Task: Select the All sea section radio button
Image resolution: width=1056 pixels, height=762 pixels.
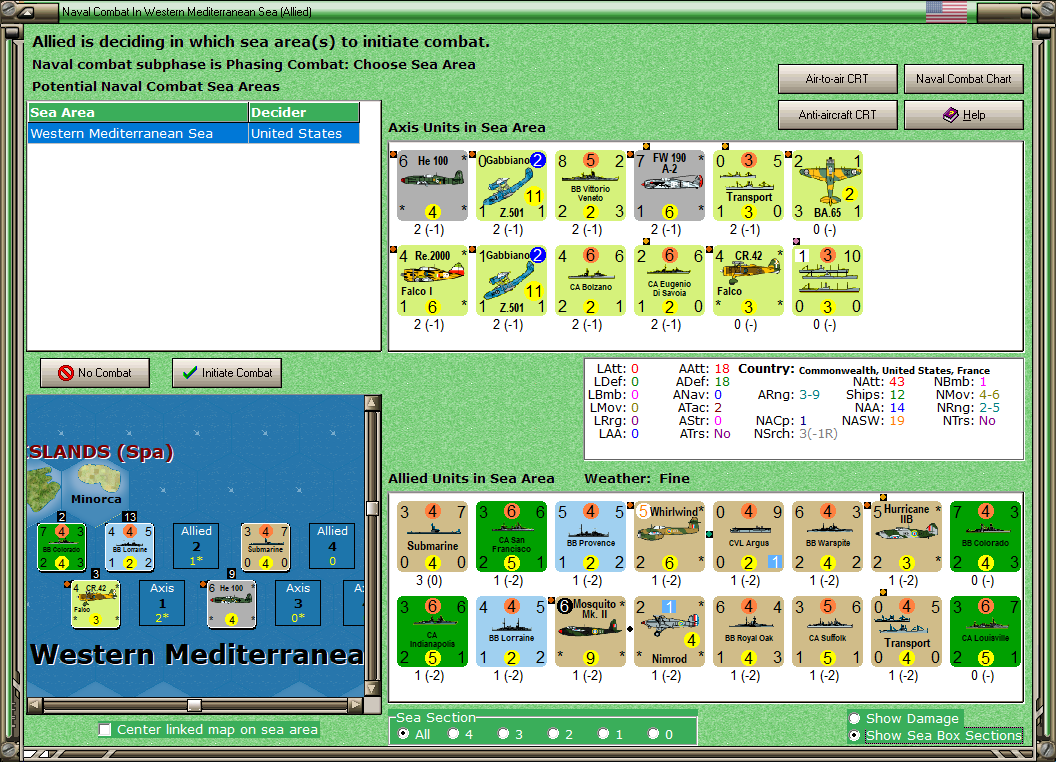Action: click(x=403, y=734)
